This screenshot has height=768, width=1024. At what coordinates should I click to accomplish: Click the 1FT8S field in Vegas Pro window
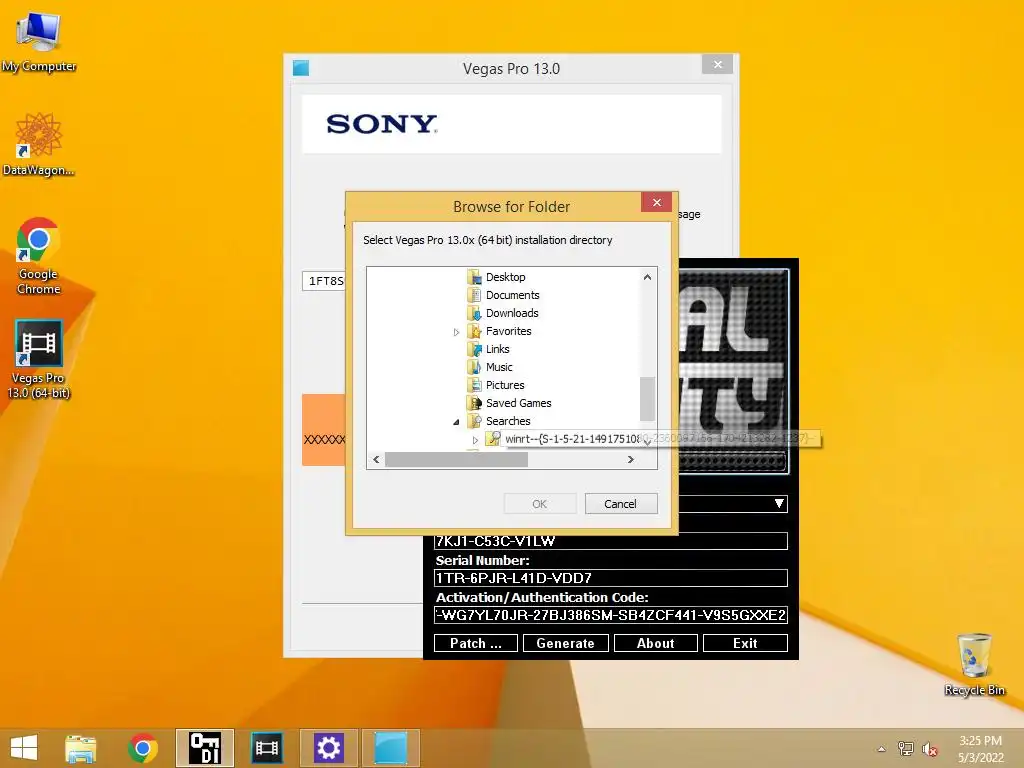[x=324, y=281]
